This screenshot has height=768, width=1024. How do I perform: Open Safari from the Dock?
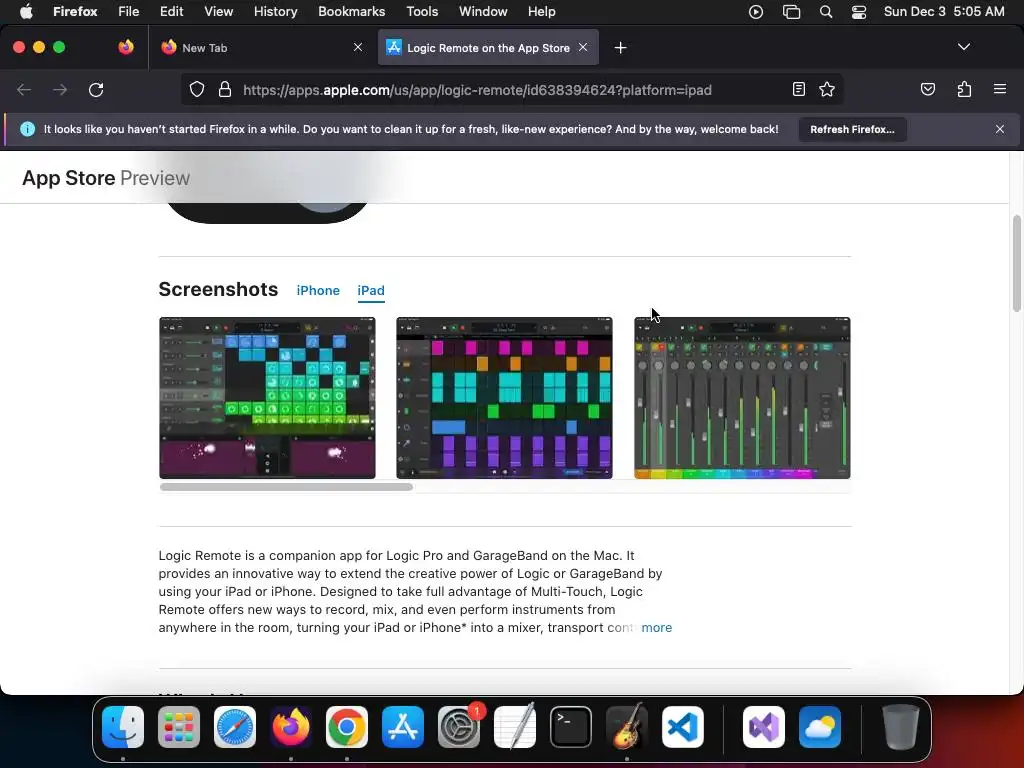tap(235, 727)
